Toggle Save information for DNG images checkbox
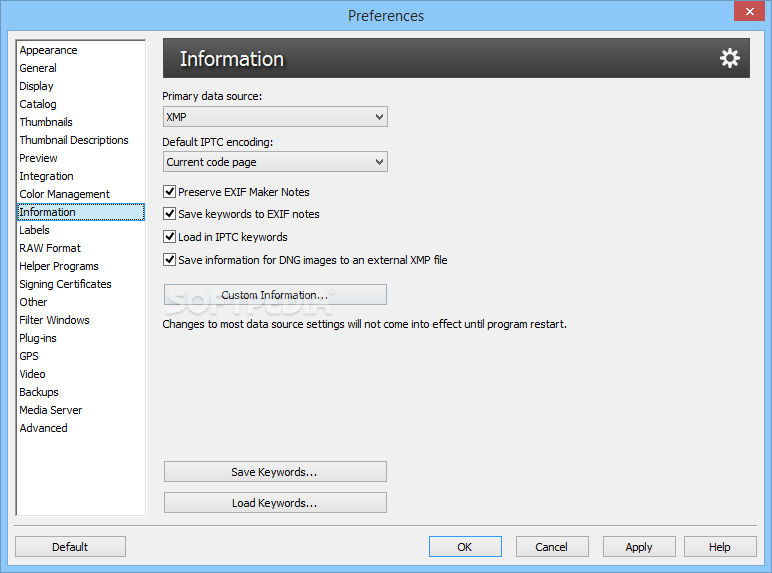 point(169,259)
